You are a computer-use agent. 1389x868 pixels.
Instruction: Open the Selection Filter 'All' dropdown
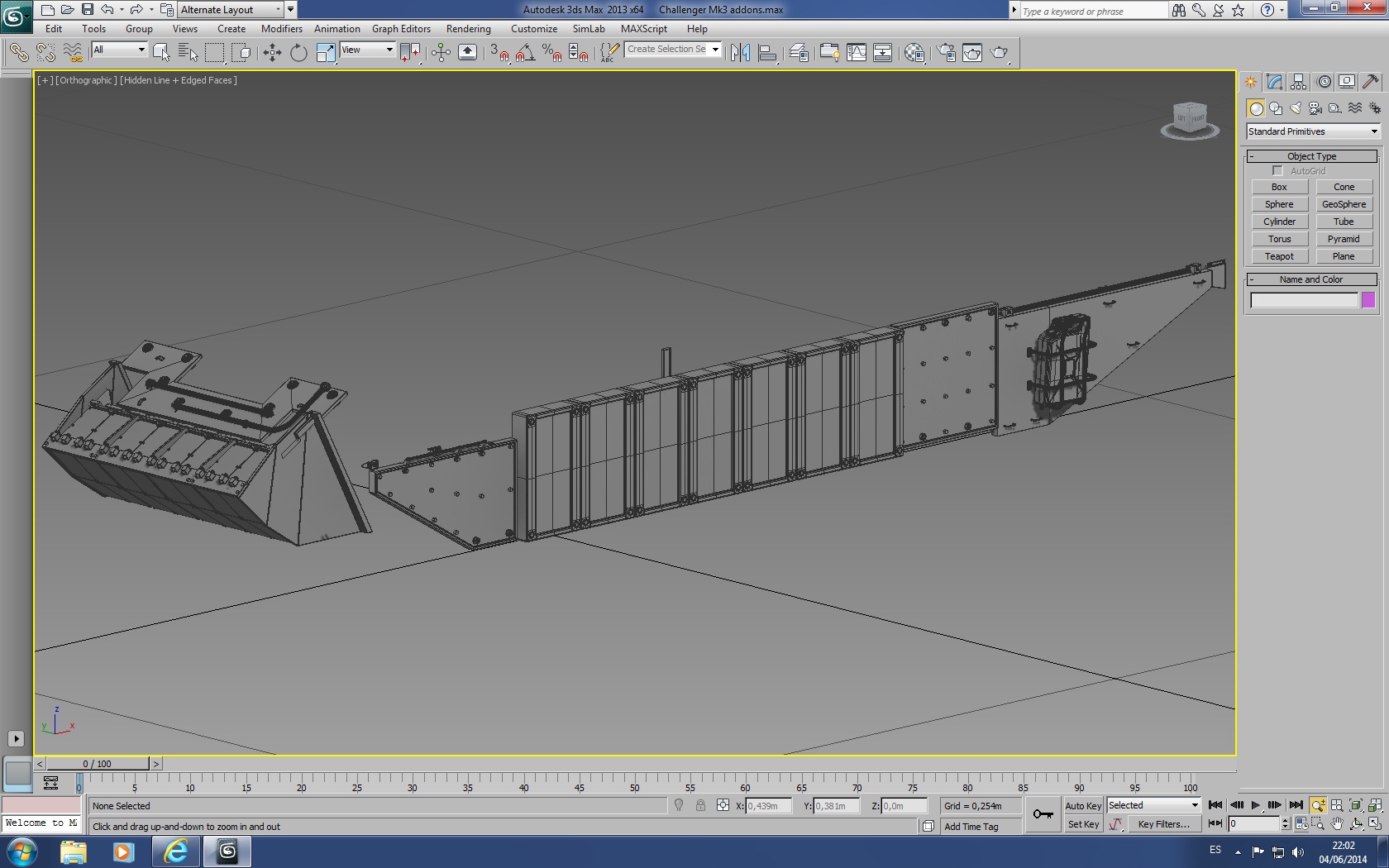[x=119, y=50]
